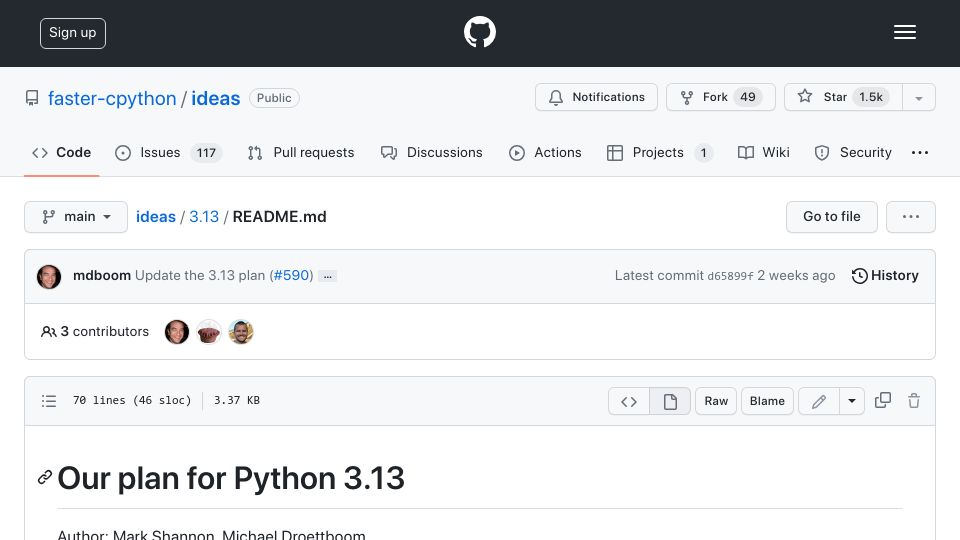Click the '70 lines (46 sloc)' text

coord(132,400)
